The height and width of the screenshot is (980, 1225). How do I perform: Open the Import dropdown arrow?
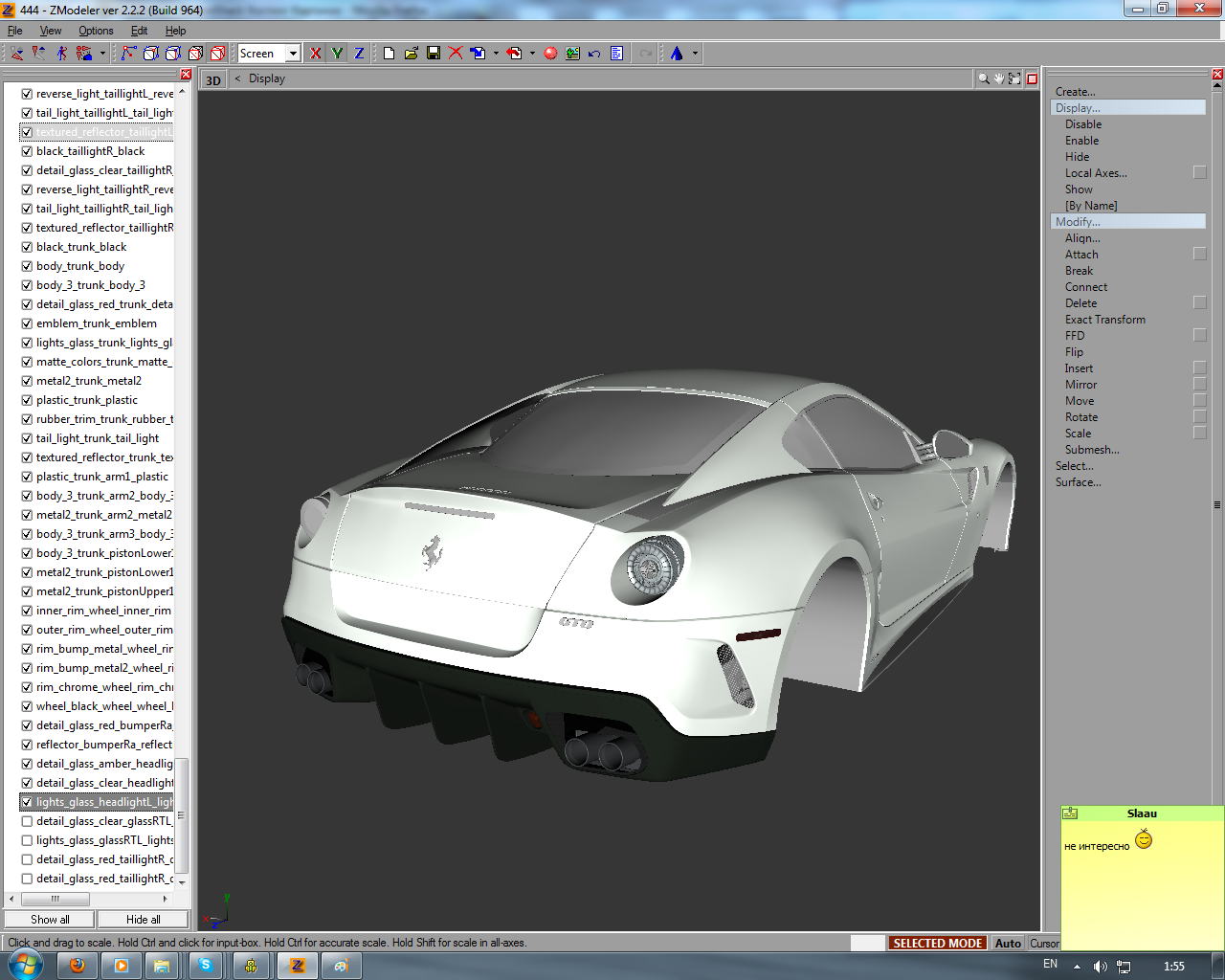click(496, 54)
